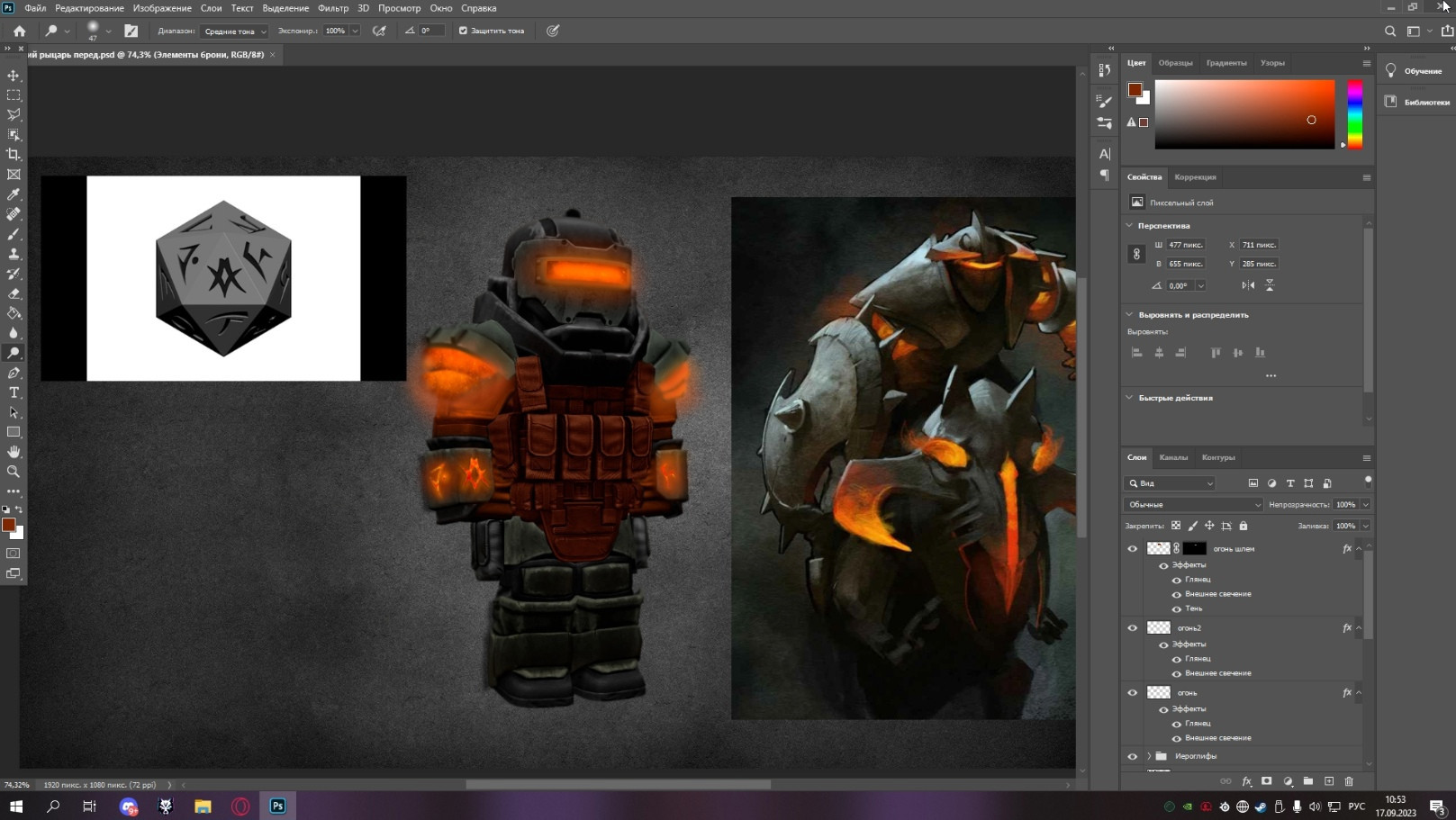The height and width of the screenshot is (820, 1456).
Task: Select the Rectangular Marquee tool
Action: [14, 95]
